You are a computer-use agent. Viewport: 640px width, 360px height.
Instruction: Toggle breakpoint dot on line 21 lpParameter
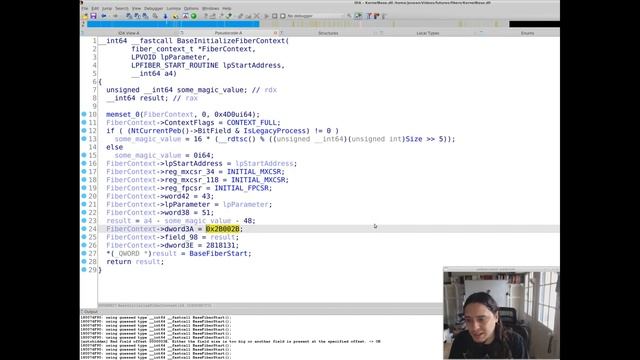(x=84, y=204)
